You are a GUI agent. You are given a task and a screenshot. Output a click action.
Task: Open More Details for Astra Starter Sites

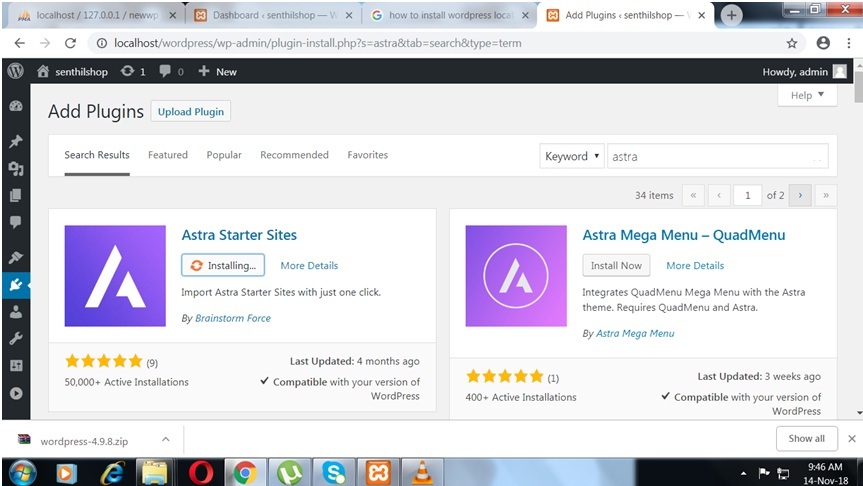(x=309, y=266)
